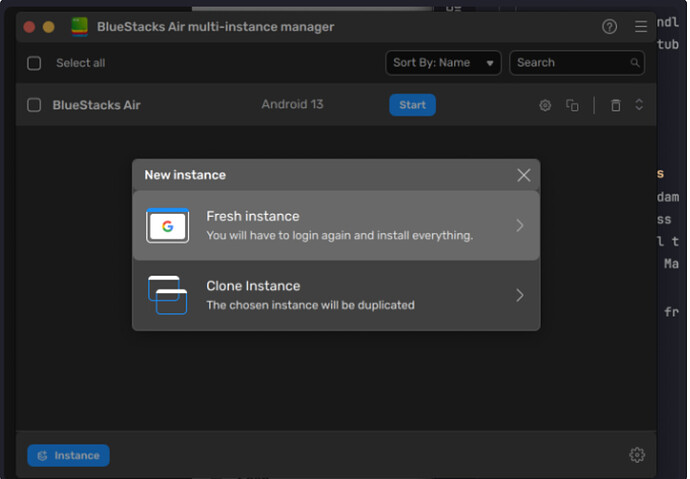Viewport: 690px width, 479px height.
Task: Click the red close window button
Action: (x=29, y=27)
